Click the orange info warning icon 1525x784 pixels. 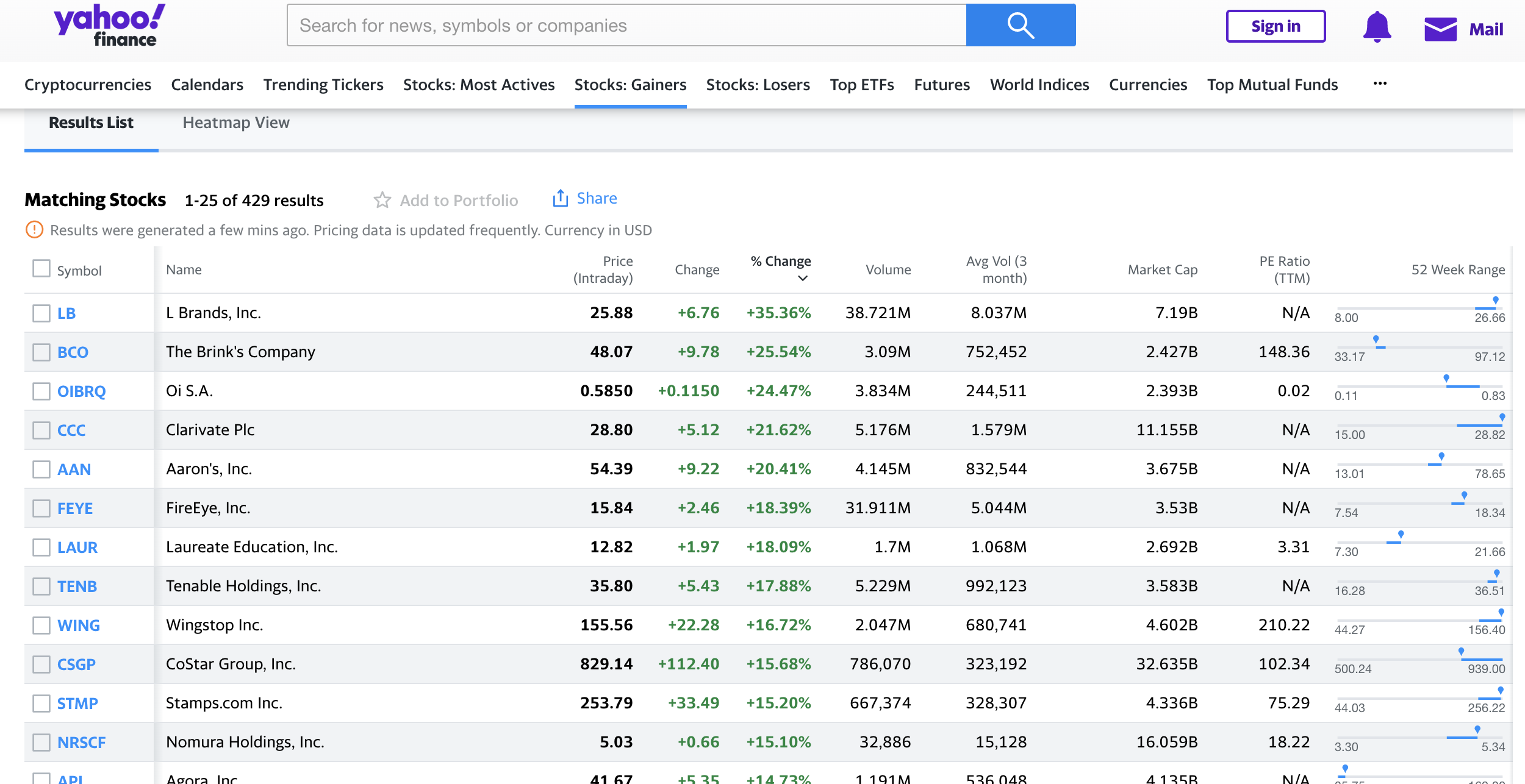tap(34, 230)
